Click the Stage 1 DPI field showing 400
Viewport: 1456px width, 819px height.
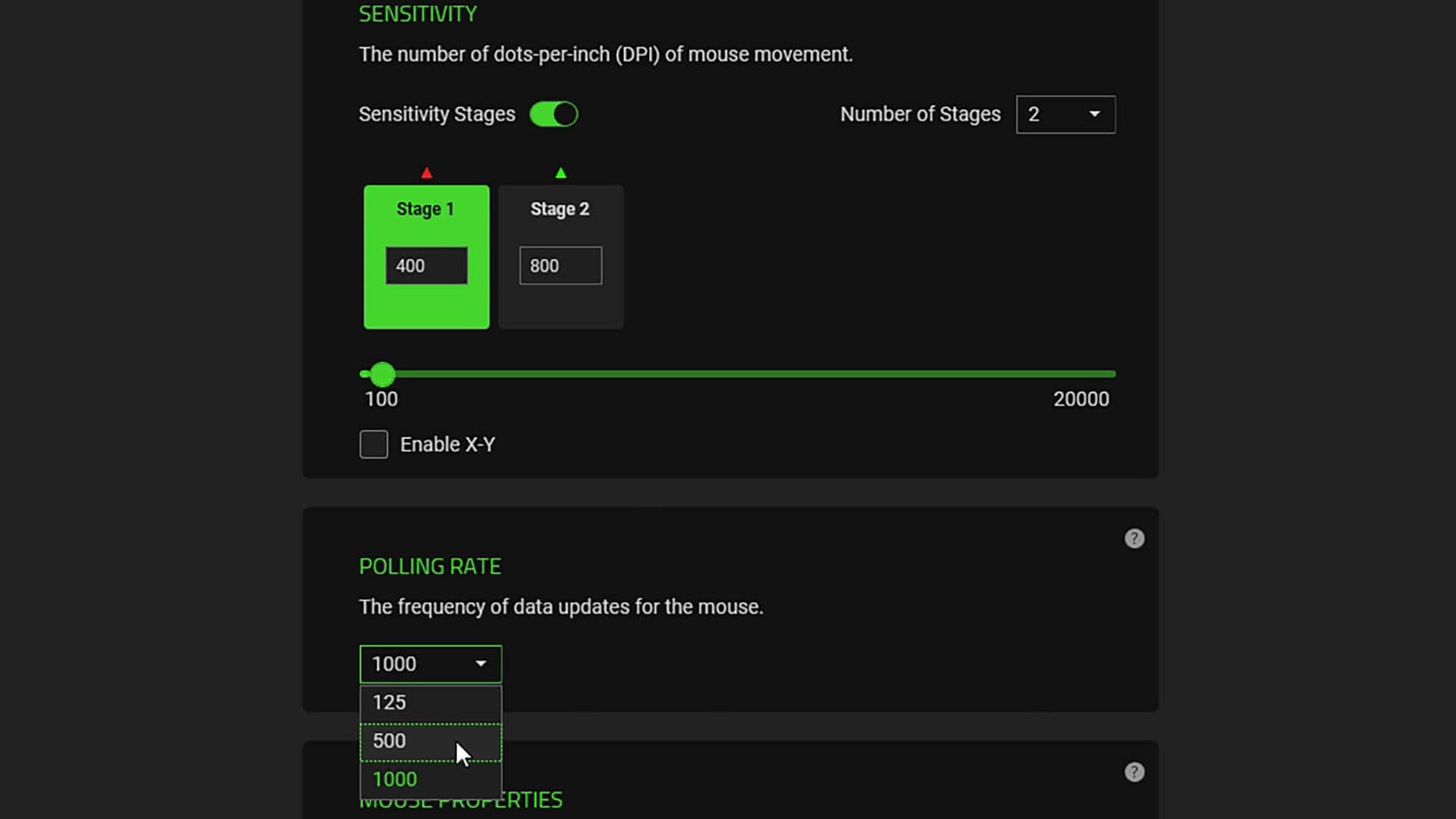click(x=426, y=265)
